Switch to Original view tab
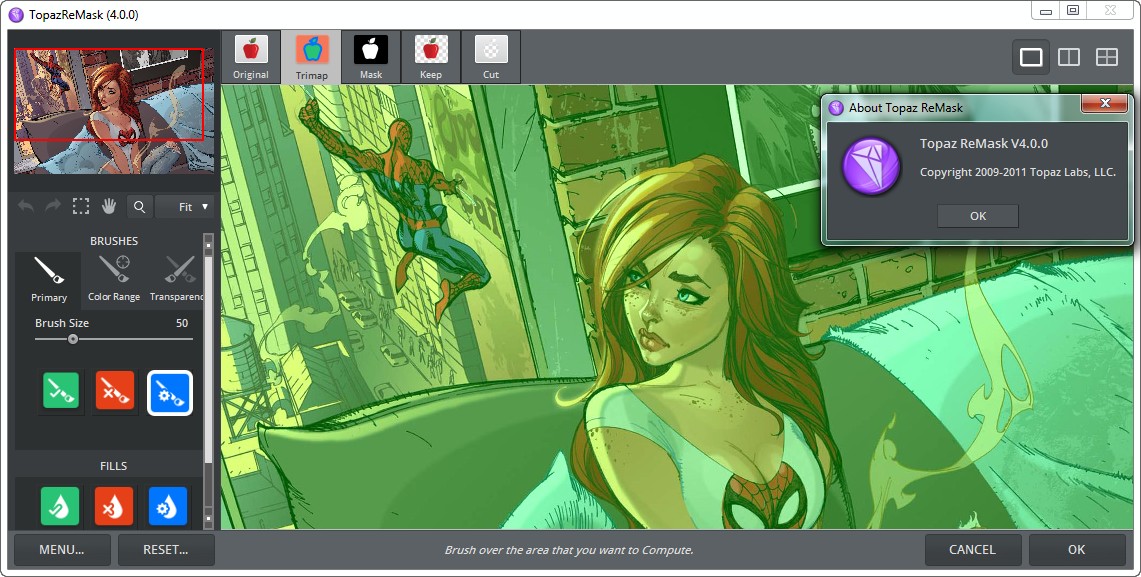Viewport: 1141px width, 577px height. pyautogui.click(x=251, y=57)
